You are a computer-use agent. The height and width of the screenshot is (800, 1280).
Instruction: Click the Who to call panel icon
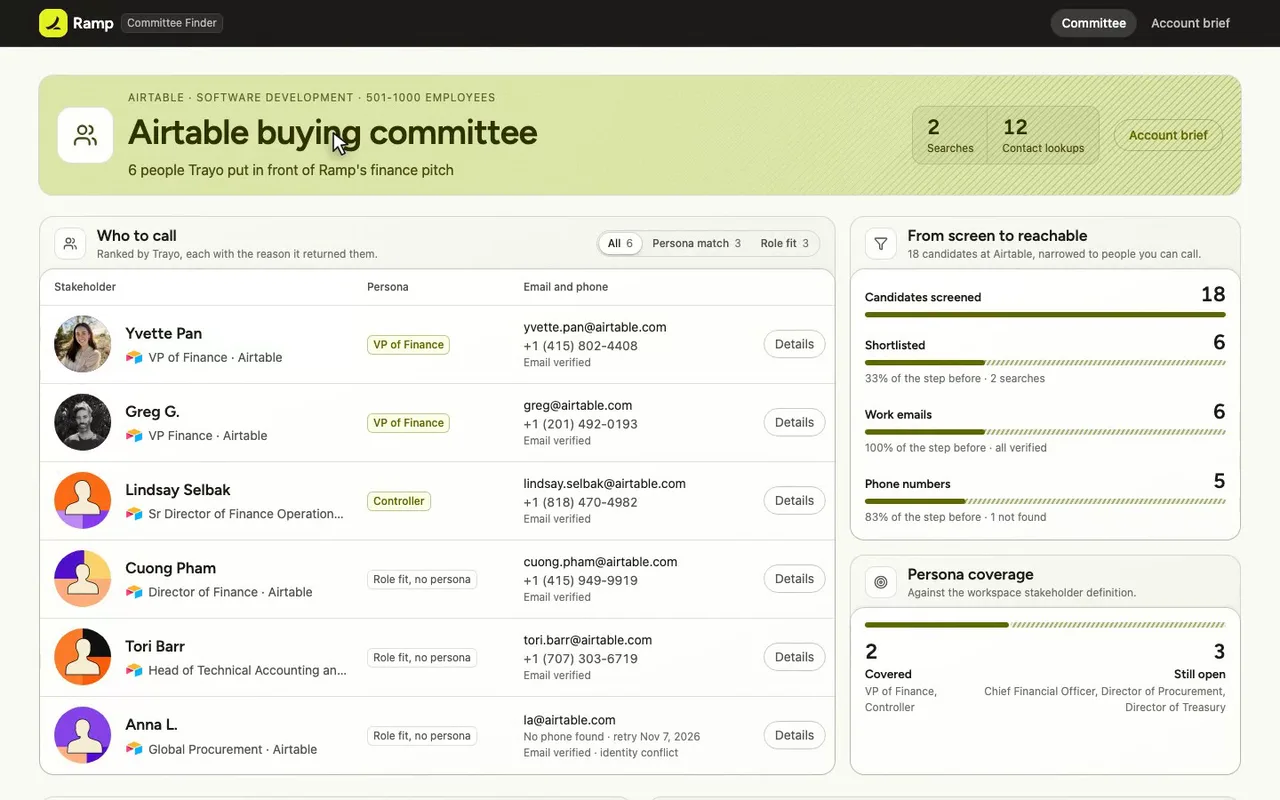point(69,243)
